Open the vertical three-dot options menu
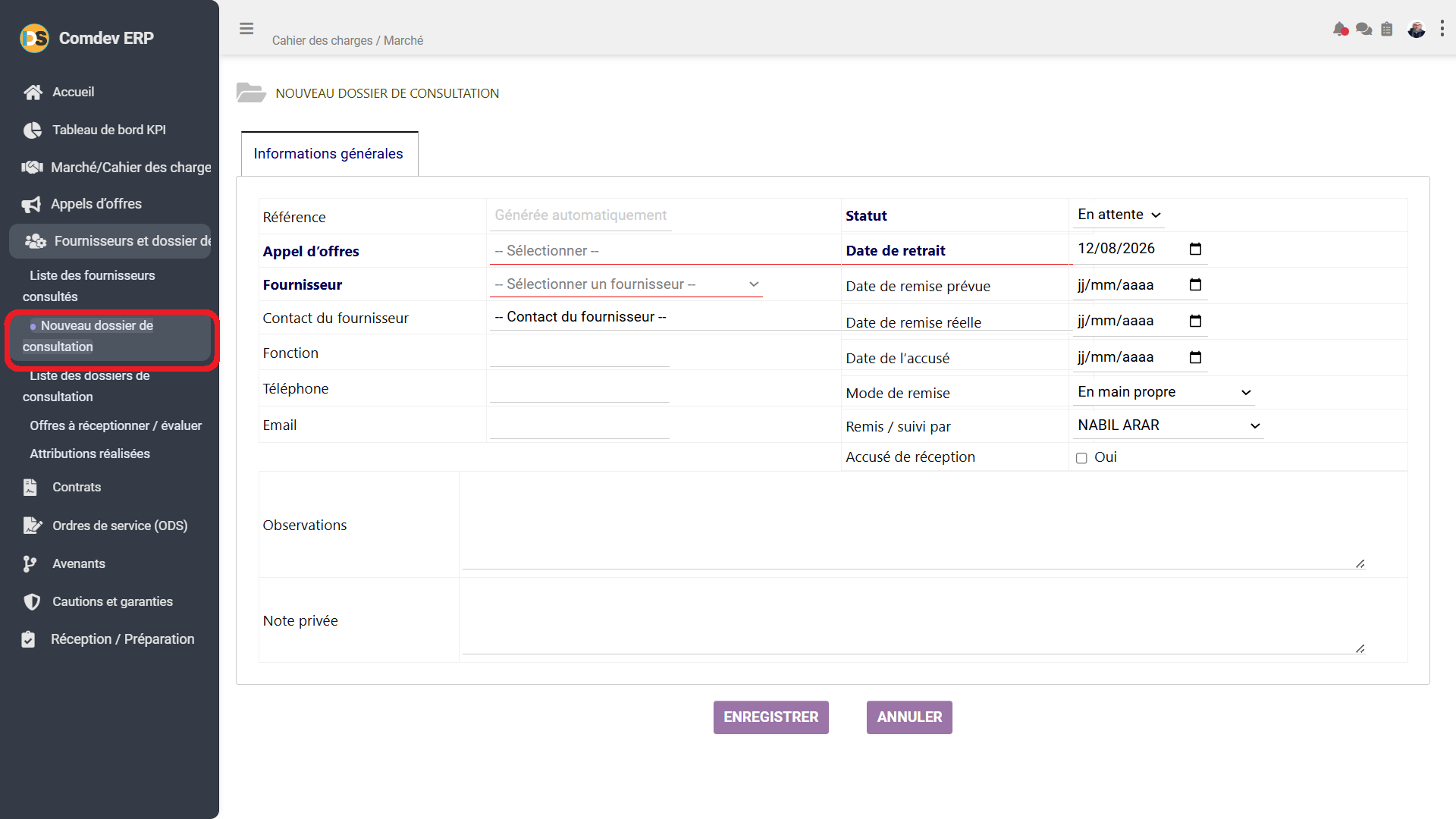The height and width of the screenshot is (819, 1456). [1442, 29]
